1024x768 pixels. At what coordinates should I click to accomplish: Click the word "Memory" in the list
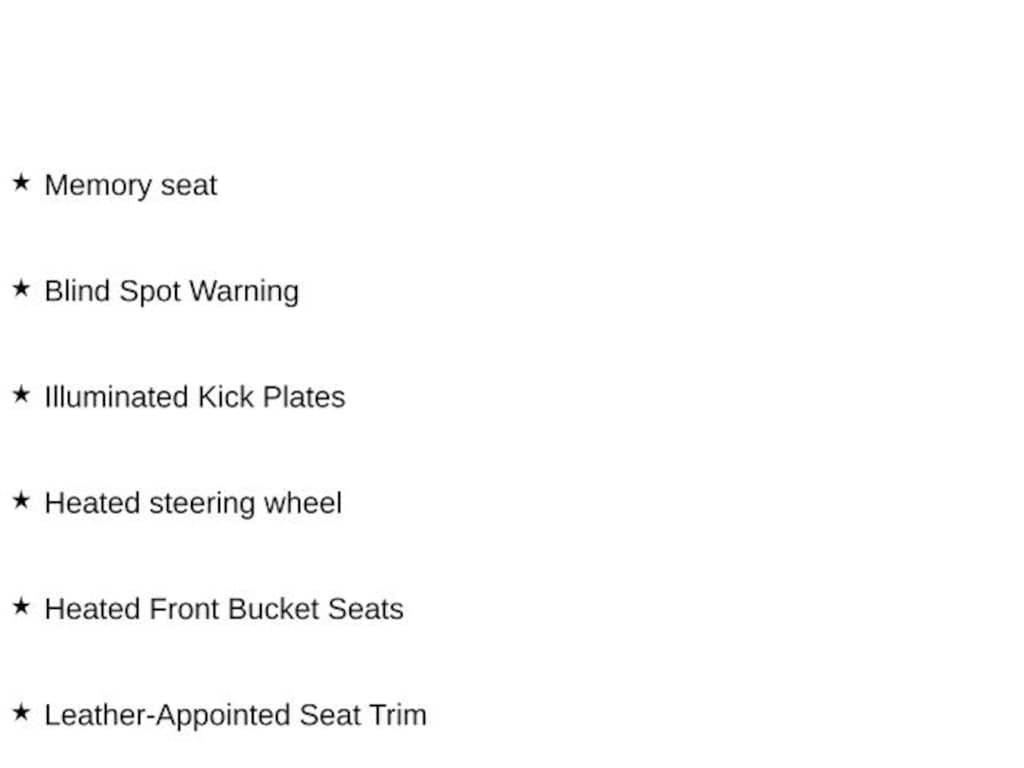click(91, 185)
